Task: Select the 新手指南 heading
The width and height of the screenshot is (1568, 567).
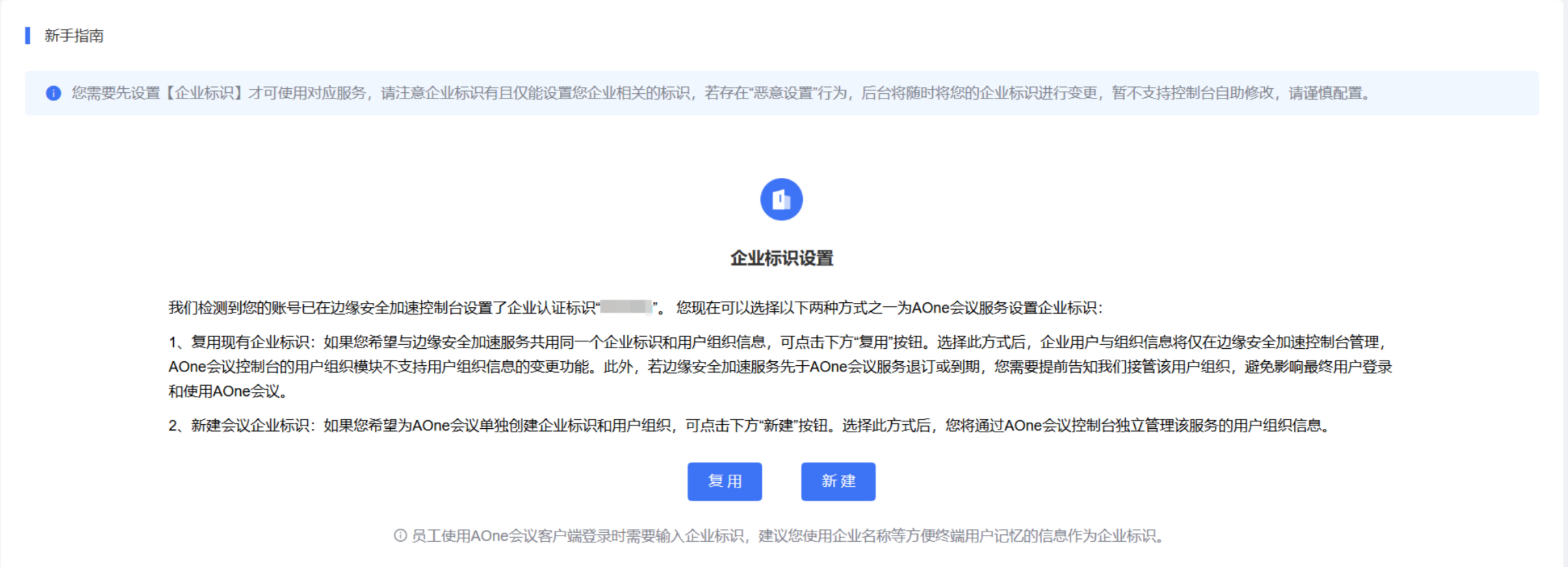Action: pyautogui.click(x=74, y=36)
